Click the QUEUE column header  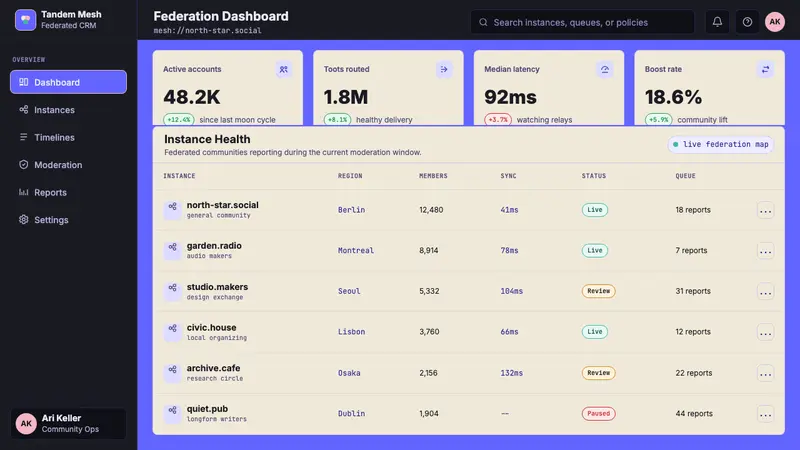pyautogui.click(x=685, y=176)
